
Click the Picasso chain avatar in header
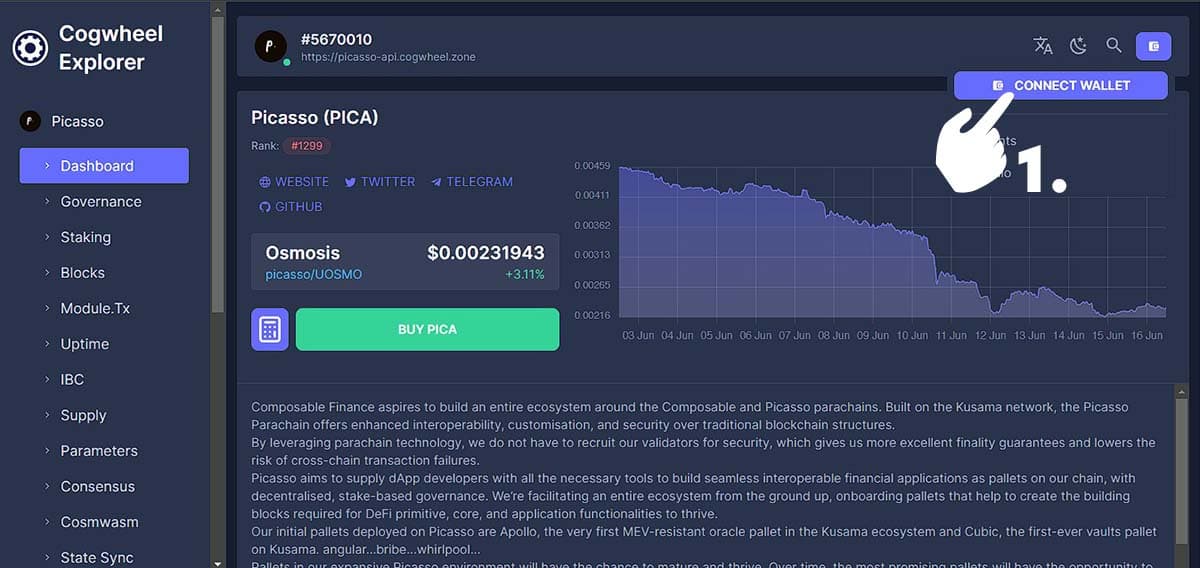270,47
